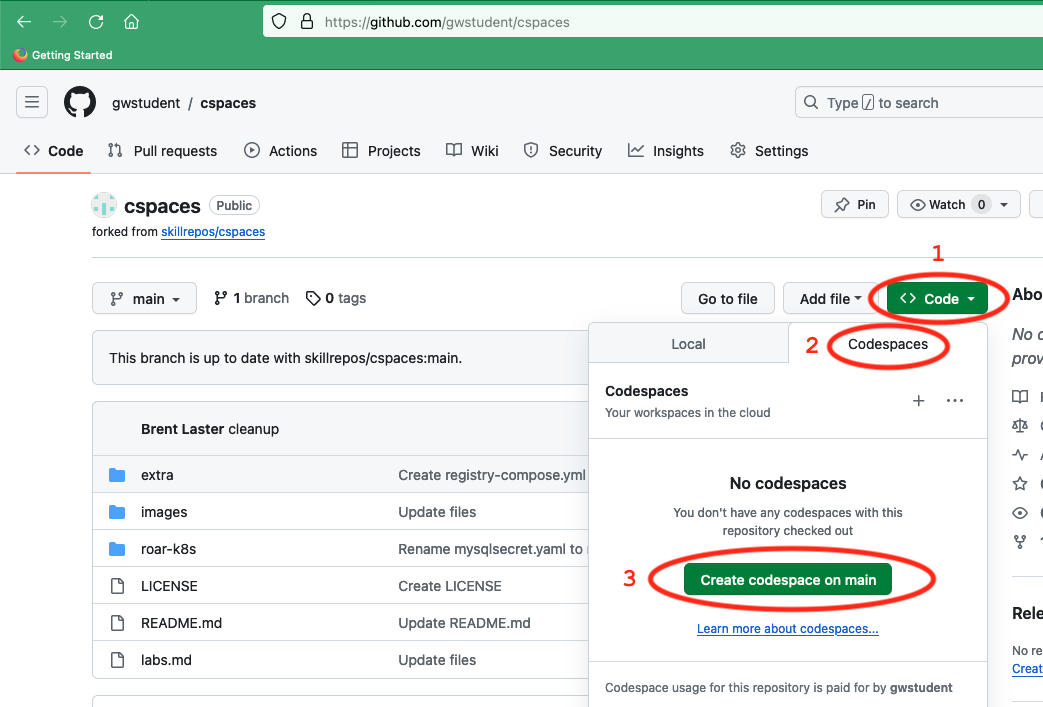This screenshot has width=1043, height=707.
Task: Pin the repository with Pin button
Action: (x=855, y=204)
